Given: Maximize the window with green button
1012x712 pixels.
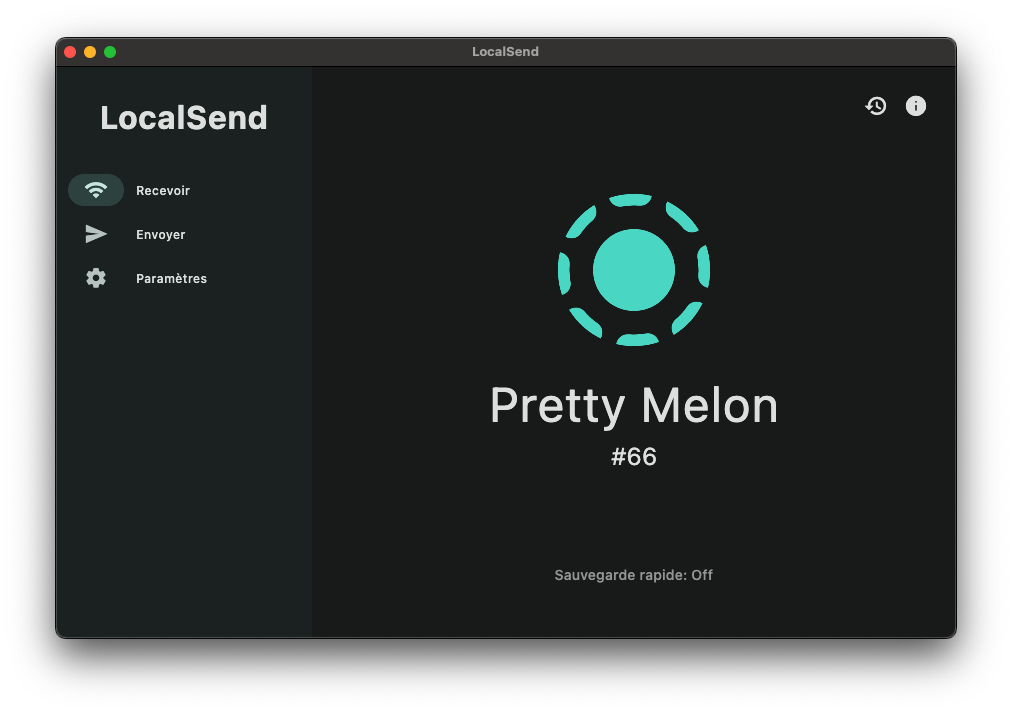Looking at the screenshot, I should coord(110,52).
